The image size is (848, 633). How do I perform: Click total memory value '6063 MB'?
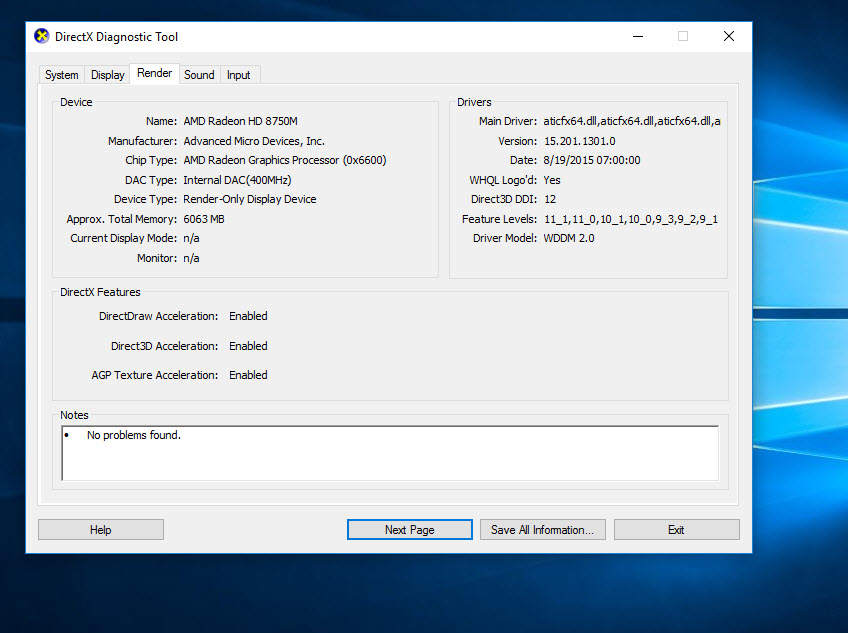coord(204,219)
